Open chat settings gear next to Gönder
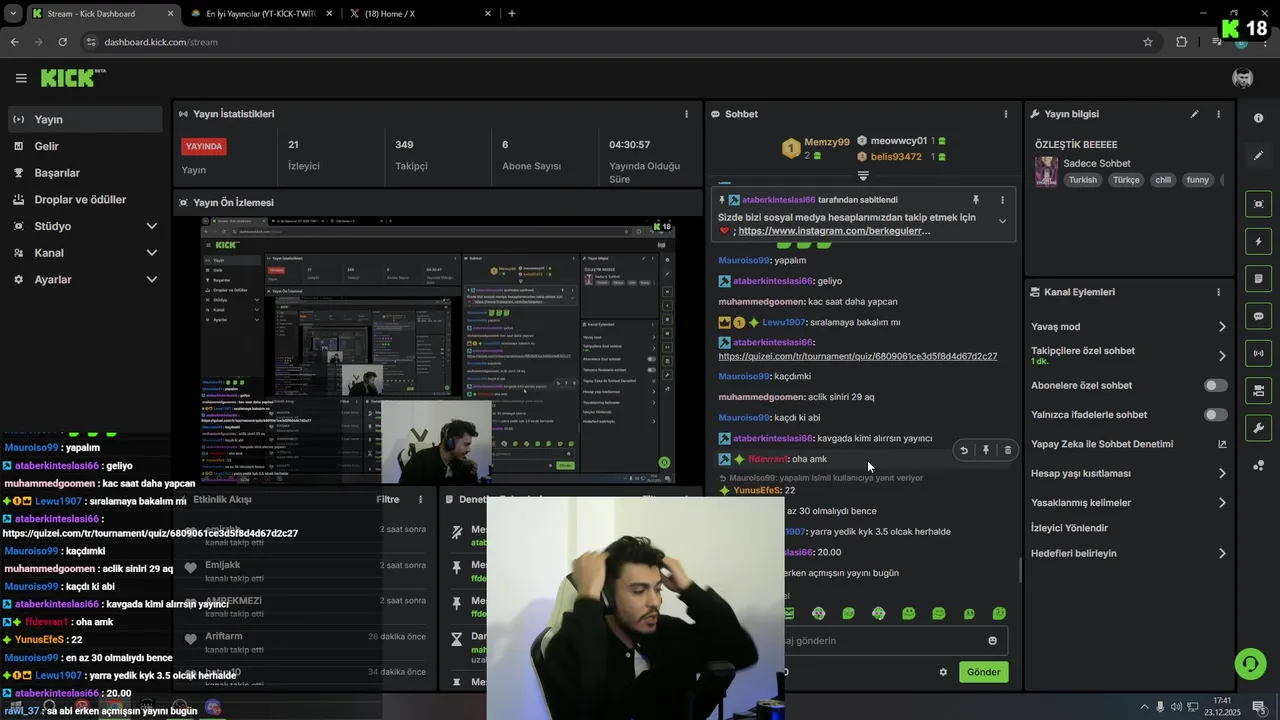 pyautogui.click(x=943, y=672)
